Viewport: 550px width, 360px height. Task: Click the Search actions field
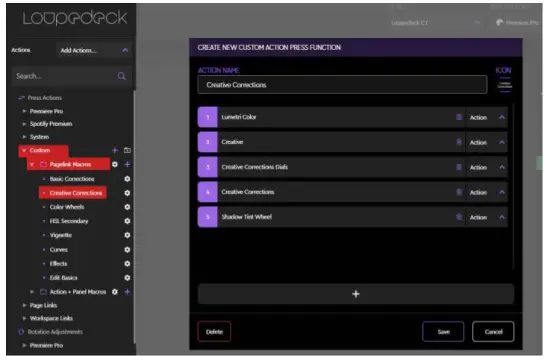pyautogui.click(x=72, y=76)
